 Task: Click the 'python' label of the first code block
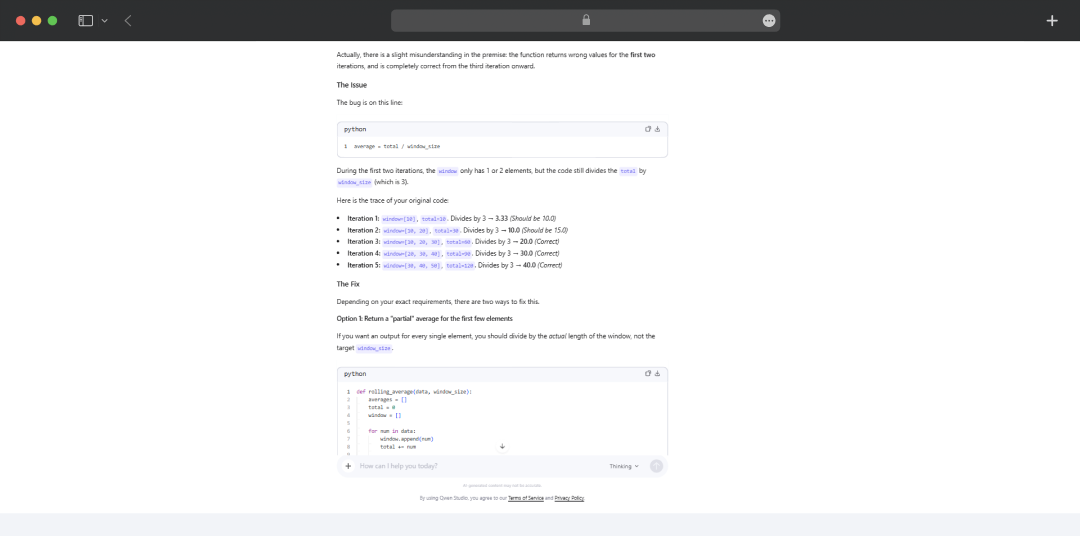(x=355, y=130)
